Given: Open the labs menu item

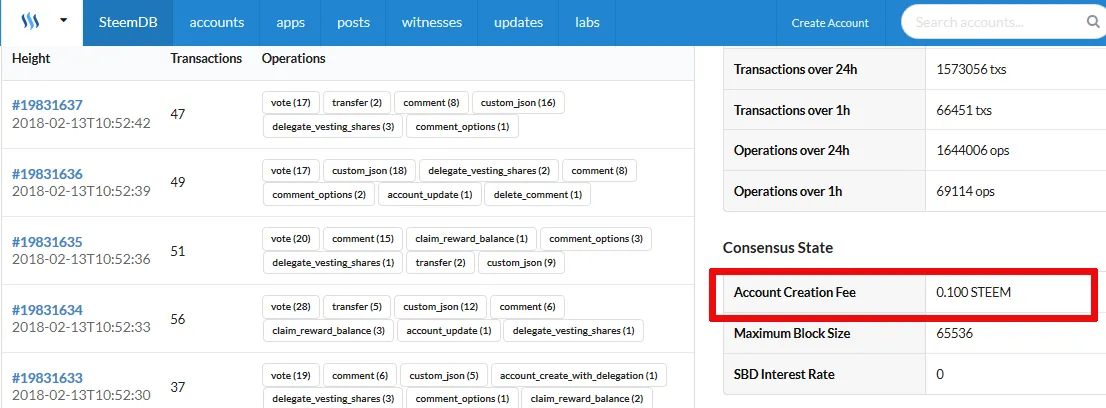Looking at the screenshot, I should pyautogui.click(x=587, y=23).
